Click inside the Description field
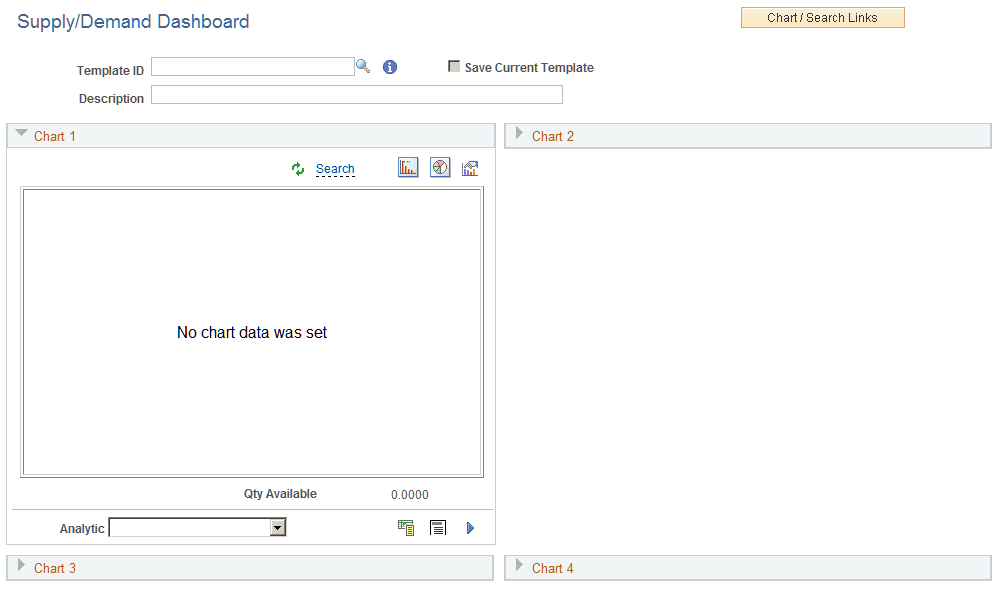Image resolution: width=997 pixels, height=589 pixels. pos(356,94)
